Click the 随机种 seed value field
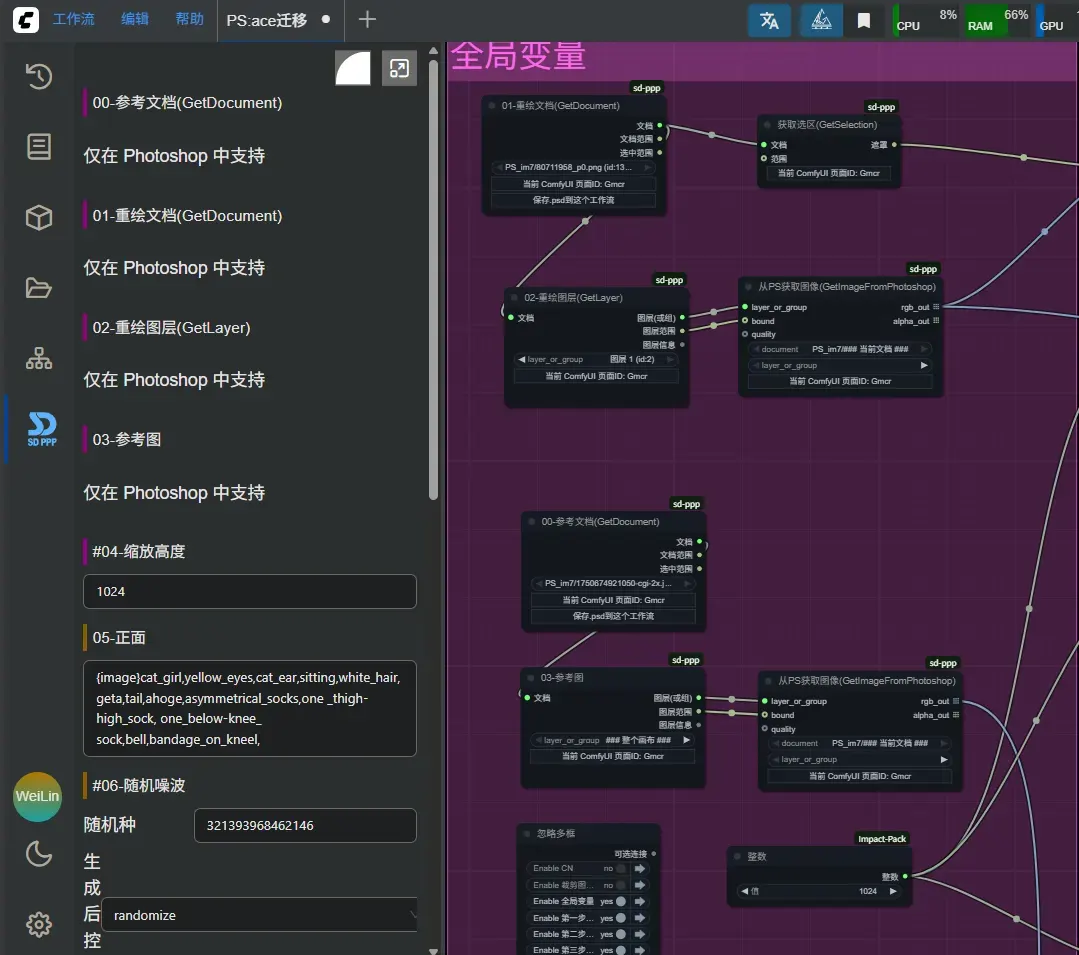This screenshot has width=1079, height=955. (x=305, y=826)
